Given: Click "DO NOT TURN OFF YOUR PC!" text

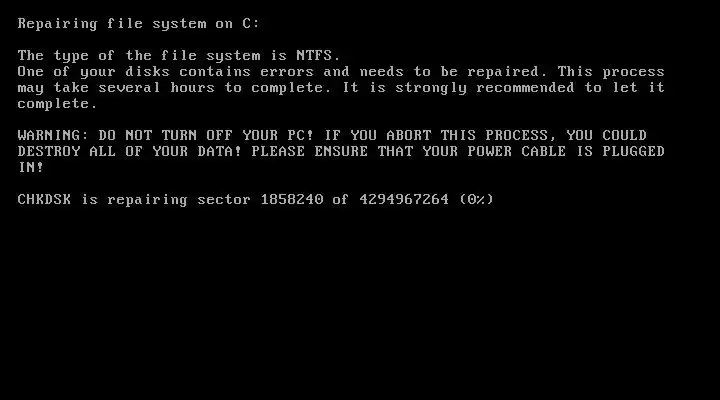Looking at the screenshot, I should [206, 135].
